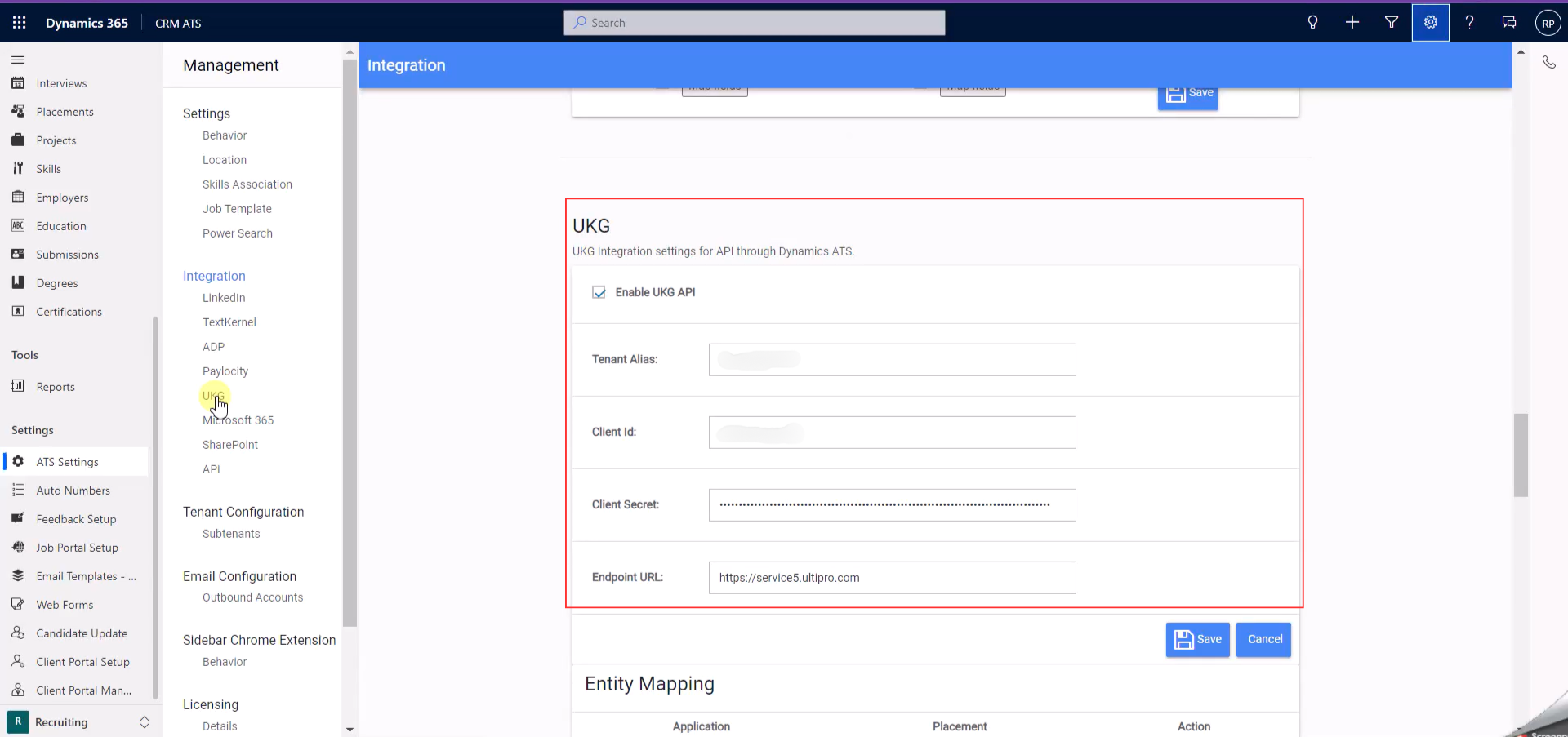Click the Management panel scroll down arrow
This screenshot has height=737, width=1568.
350,730
